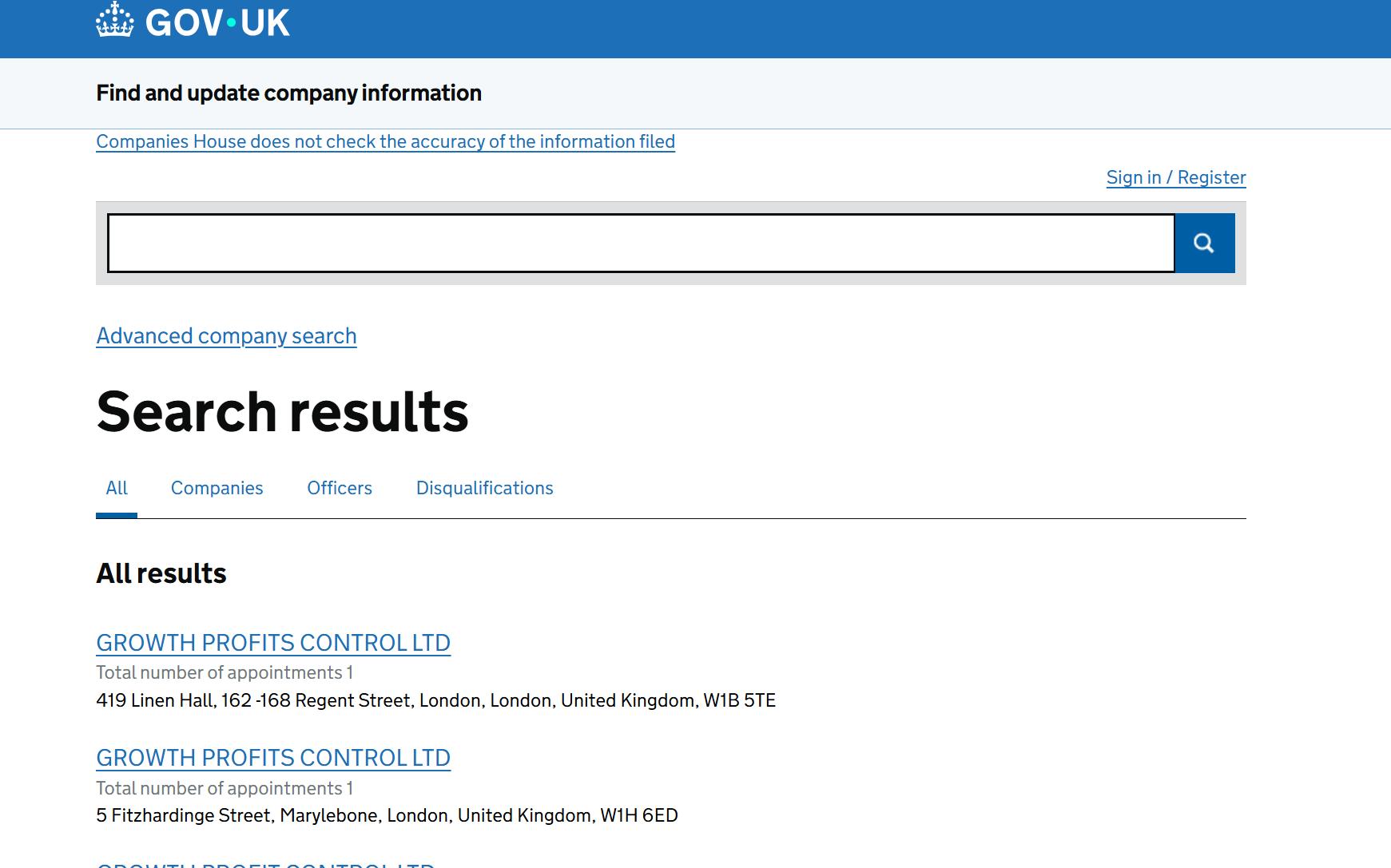The width and height of the screenshot is (1391, 868).
Task: Open 'Find and update company information' heading link
Action: [288, 93]
